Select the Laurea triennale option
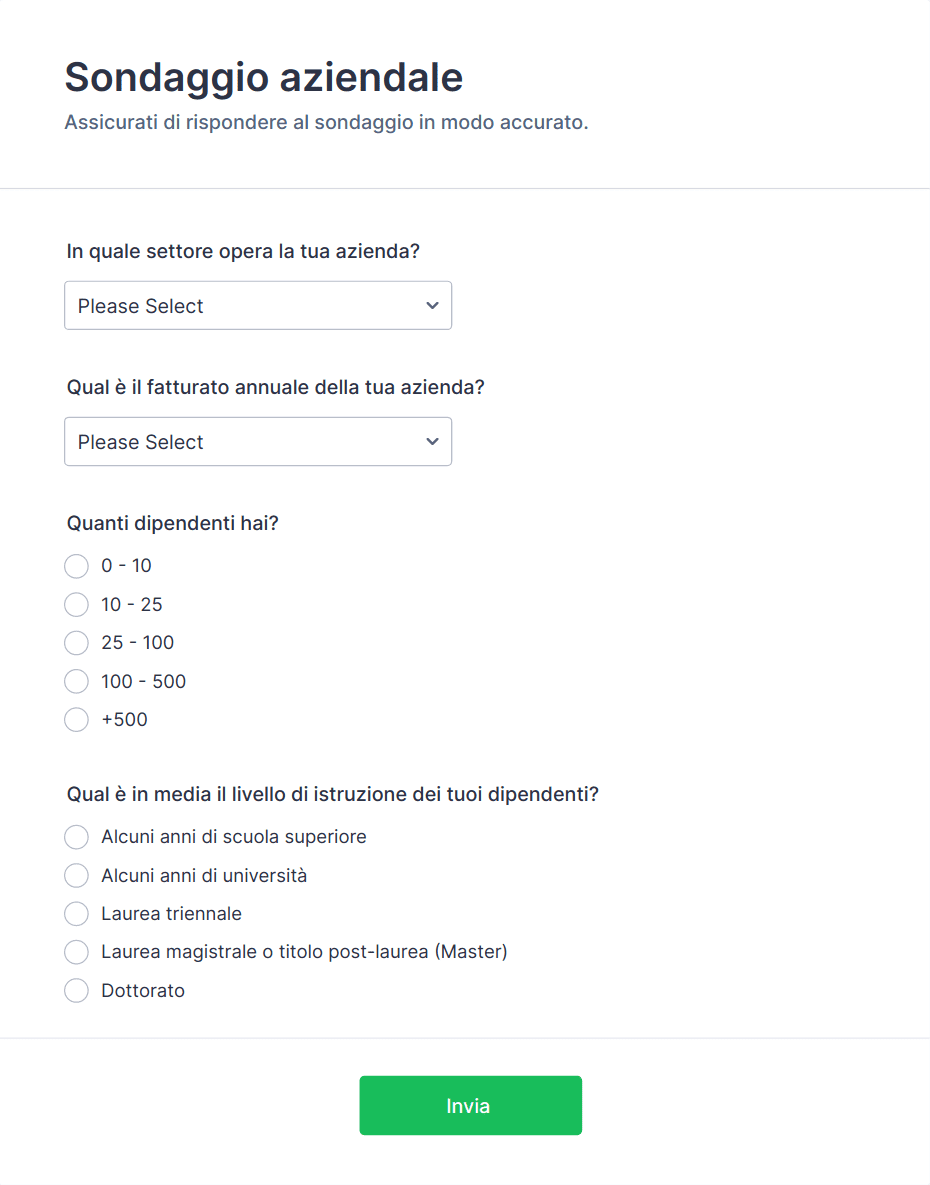 pyautogui.click(x=76, y=914)
